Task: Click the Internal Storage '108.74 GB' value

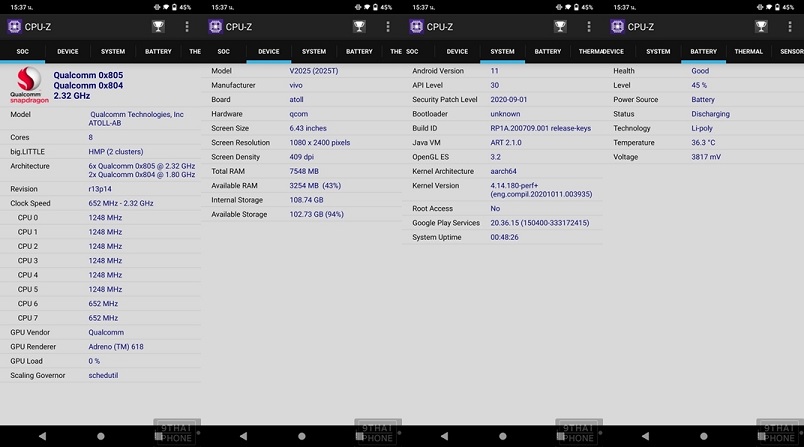Action: tap(306, 200)
